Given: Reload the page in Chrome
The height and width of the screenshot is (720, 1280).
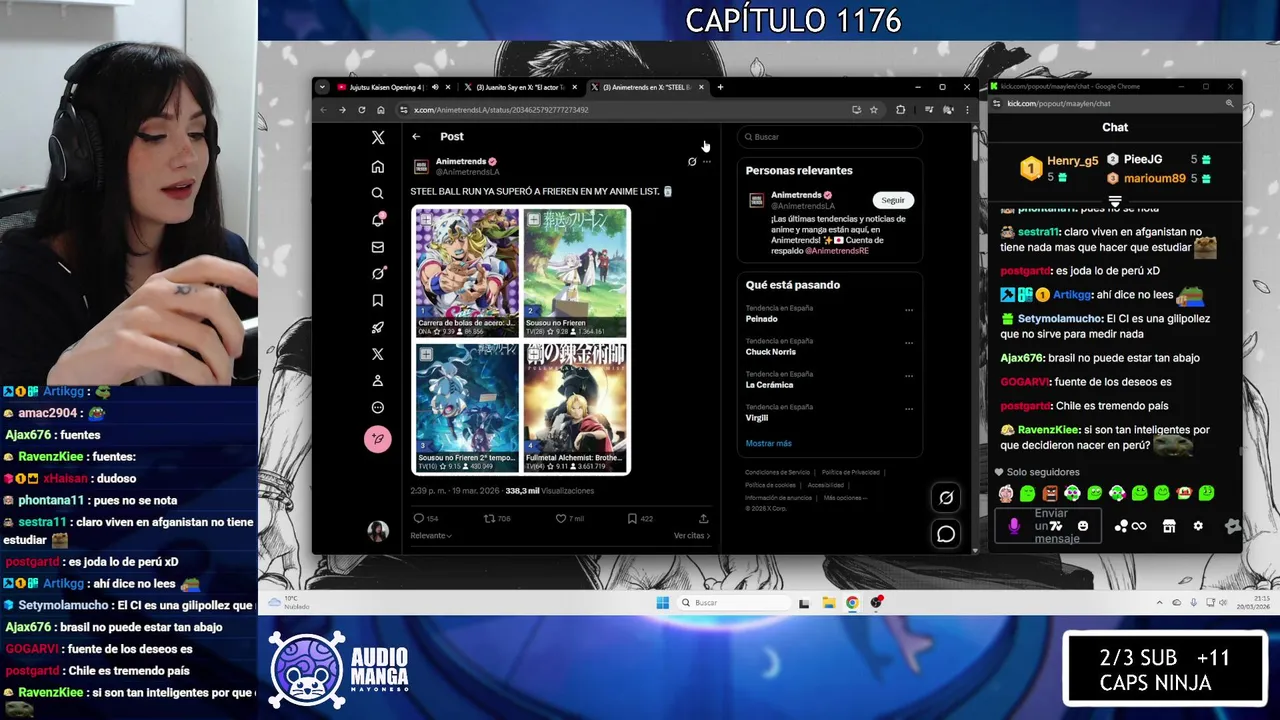Looking at the screenshot, I should tap(361, 110).
